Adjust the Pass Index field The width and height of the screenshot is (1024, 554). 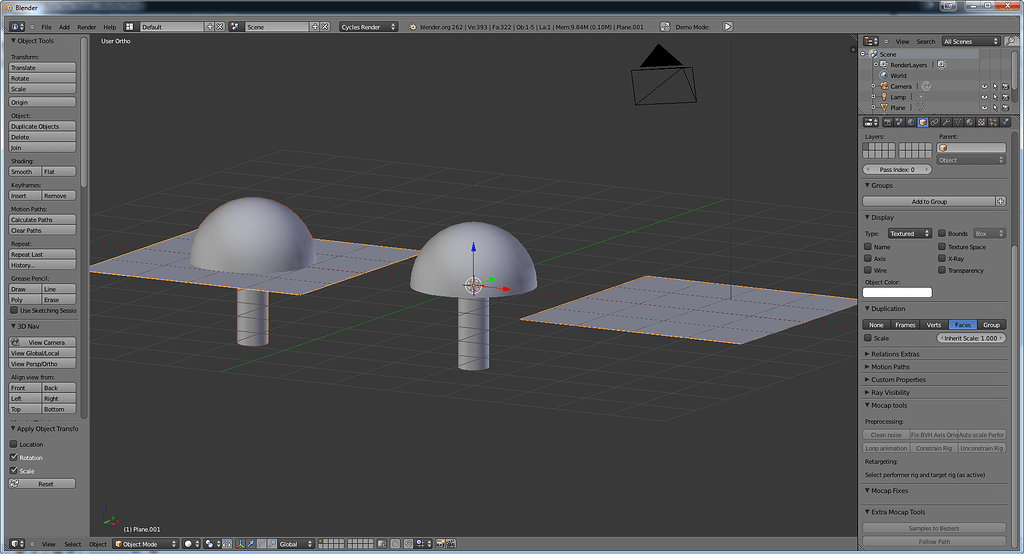coord(897,169)
